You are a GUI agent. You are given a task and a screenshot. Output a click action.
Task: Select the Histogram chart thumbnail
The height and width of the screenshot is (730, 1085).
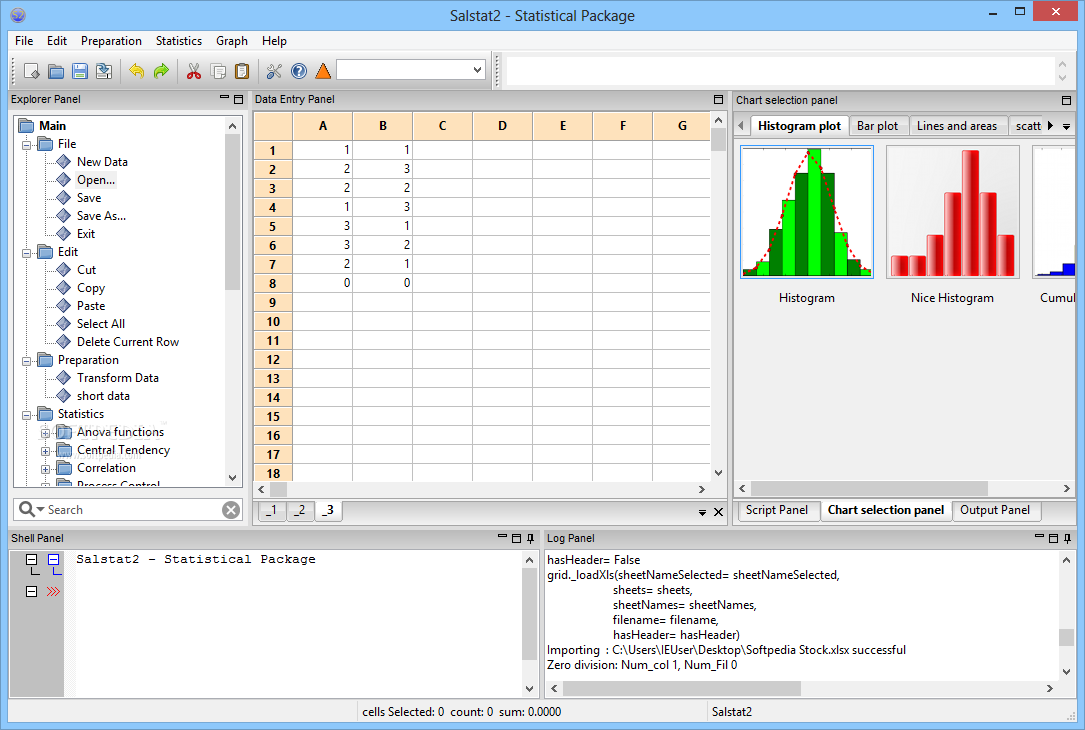click(807, 212)
